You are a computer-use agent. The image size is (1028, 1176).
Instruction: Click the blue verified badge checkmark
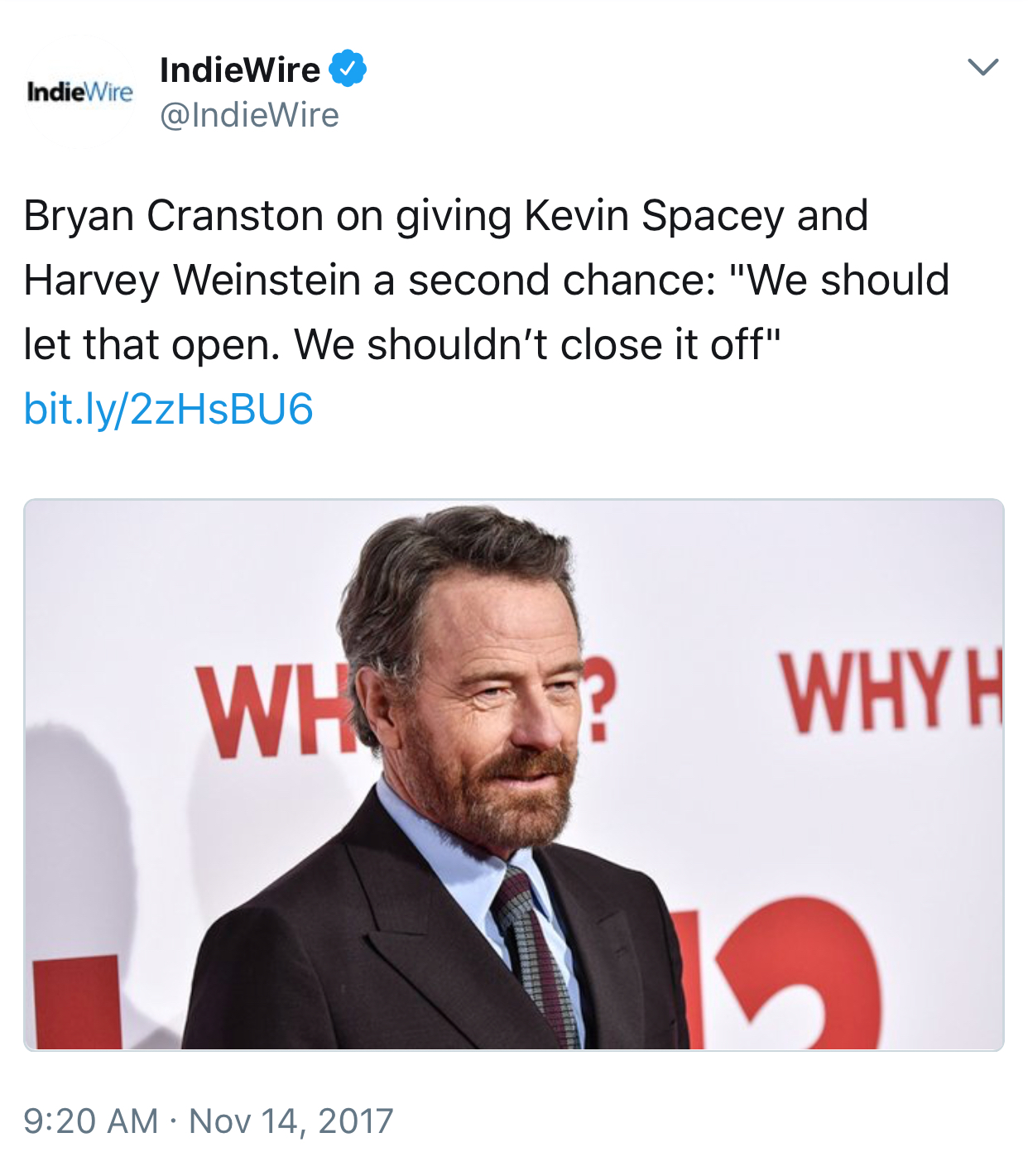pos(348,69)
